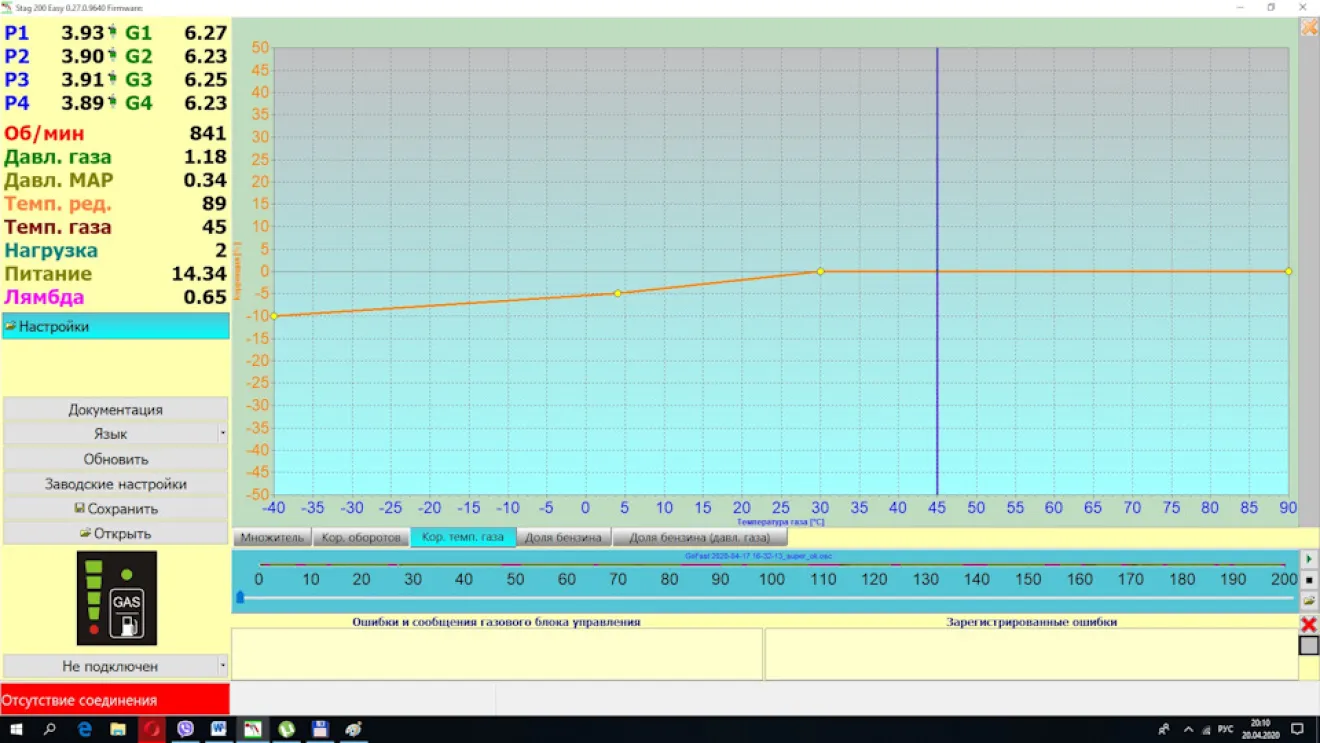
Task: Click the Обновить button
Action: pos(115,459)
